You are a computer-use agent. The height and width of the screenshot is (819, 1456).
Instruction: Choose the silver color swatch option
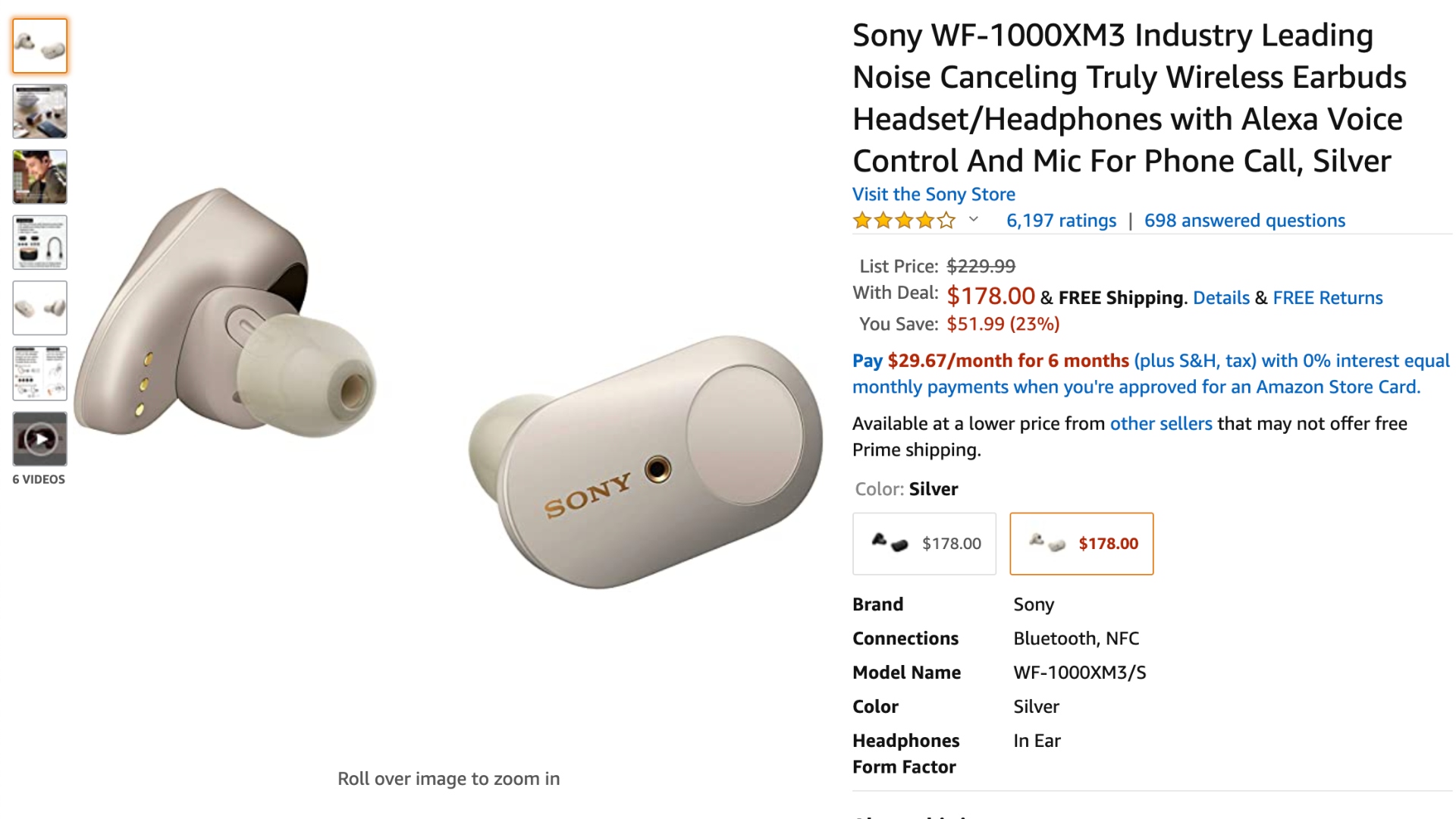pos(1081,544)
